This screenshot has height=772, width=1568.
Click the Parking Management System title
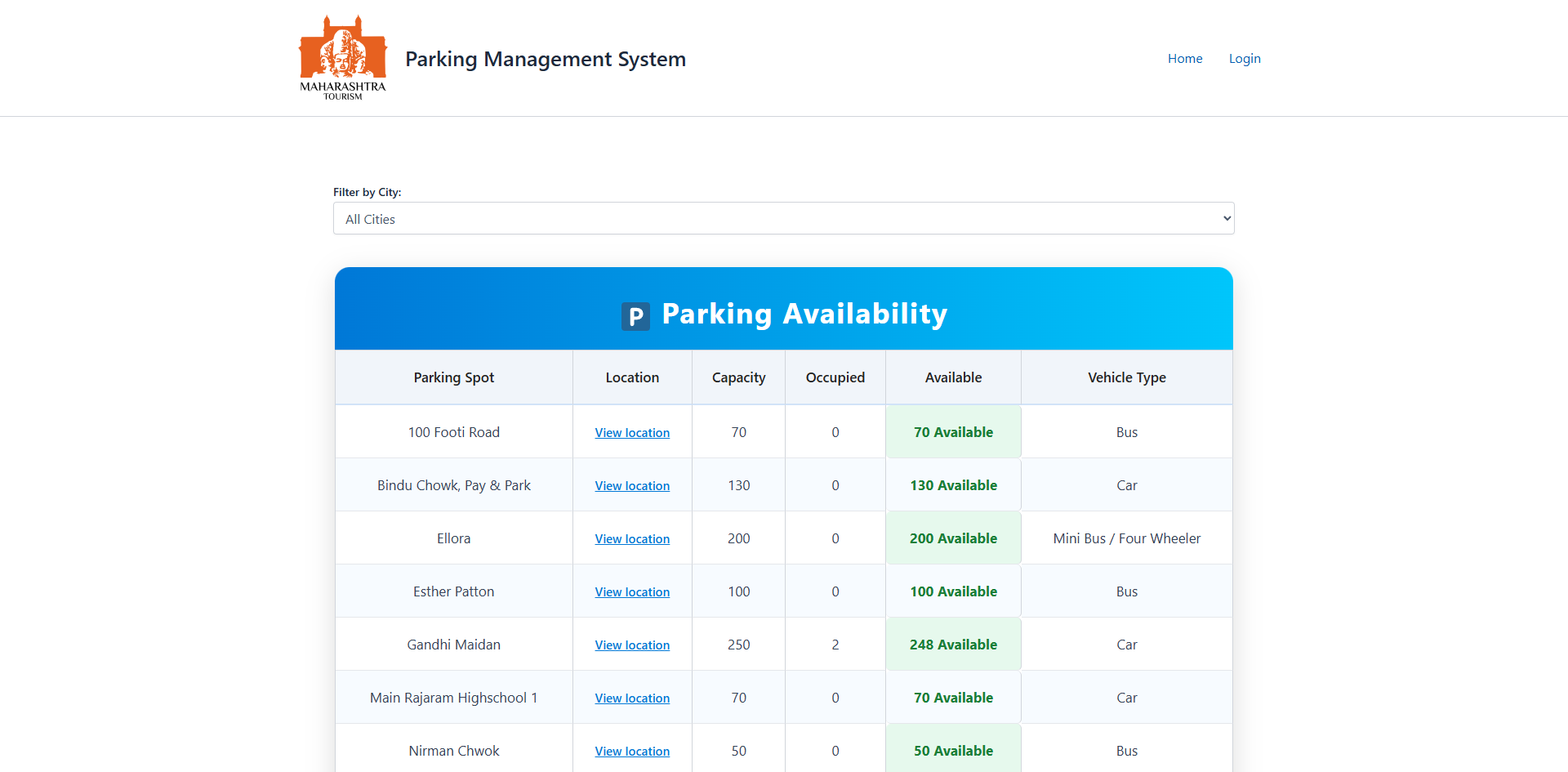(546, 59)
